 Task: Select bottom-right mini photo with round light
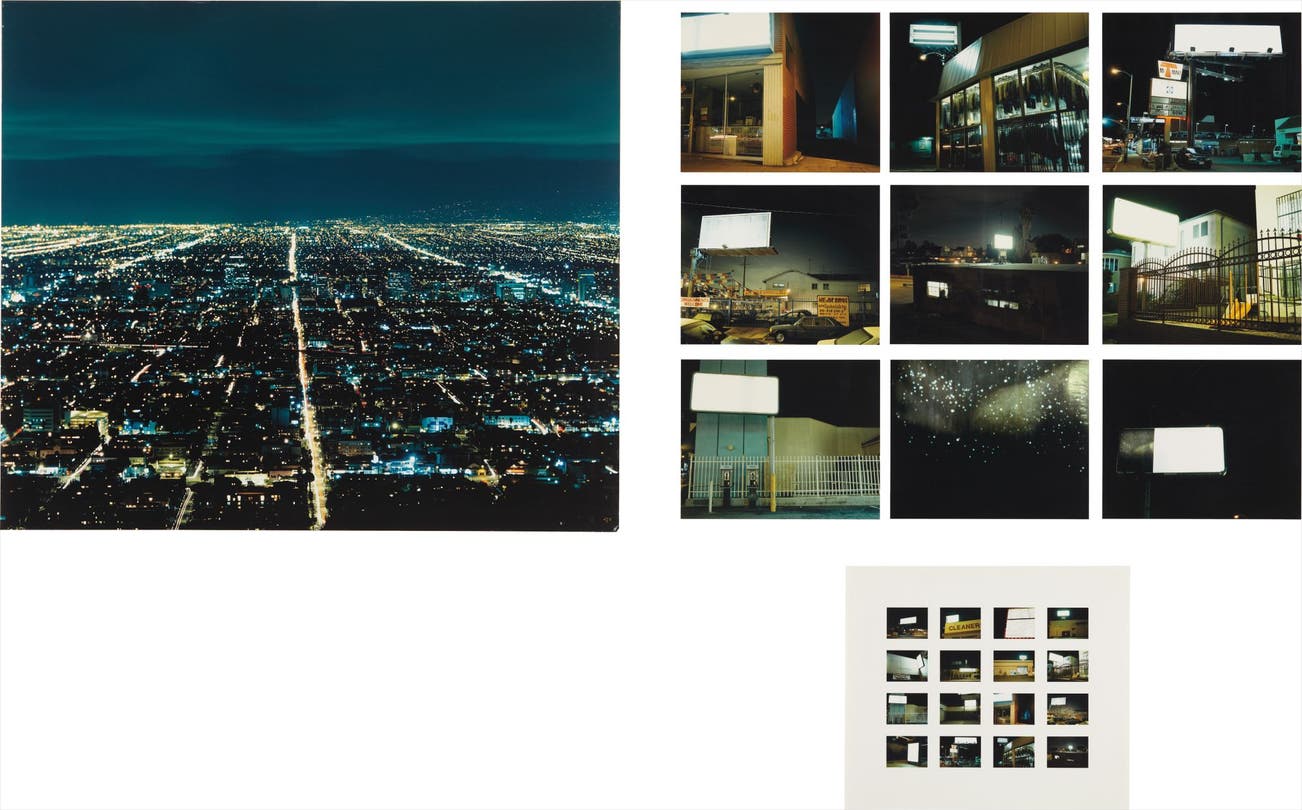tap(1067, 752)
